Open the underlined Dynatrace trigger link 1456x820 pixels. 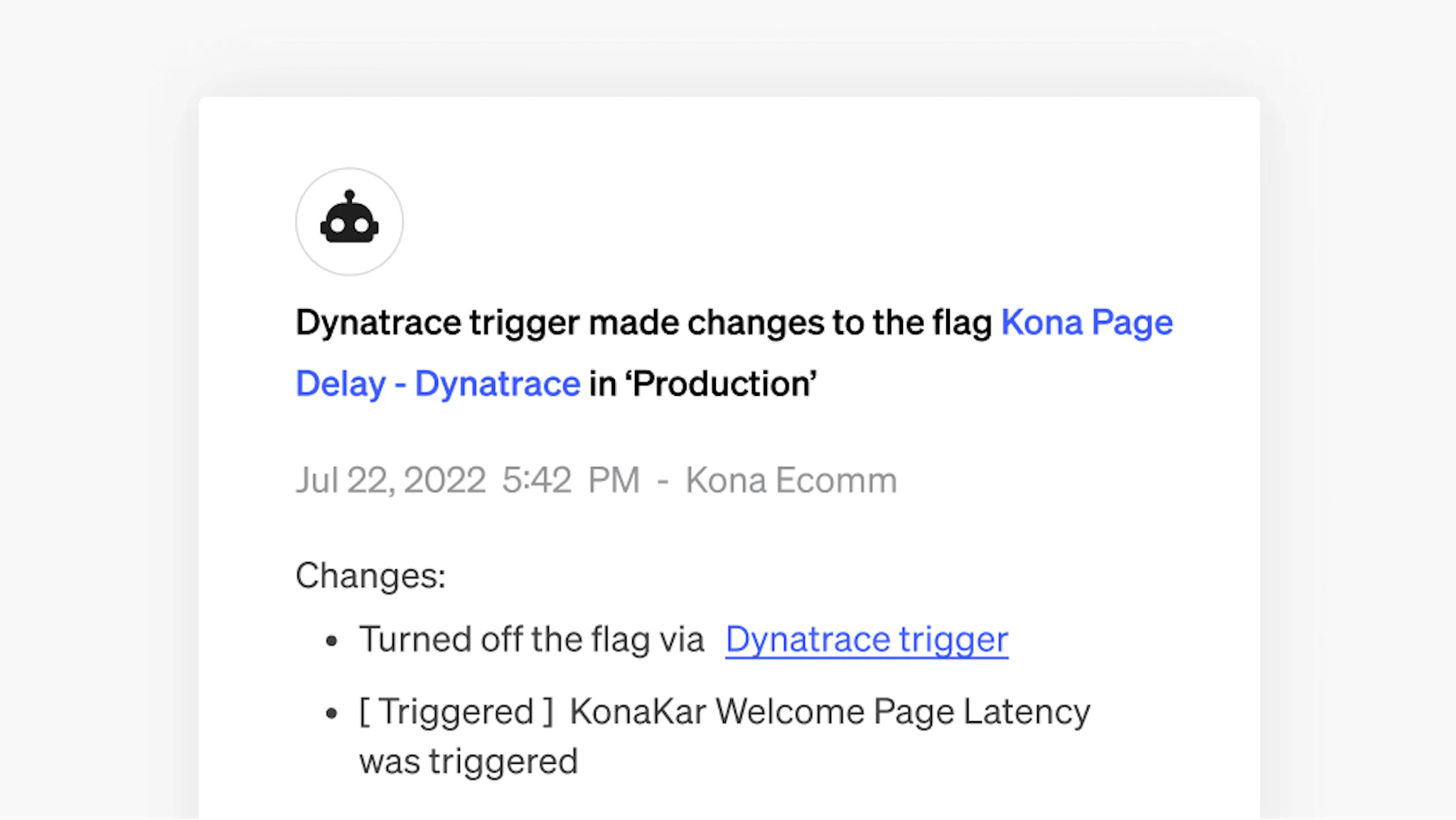(866, 640)
